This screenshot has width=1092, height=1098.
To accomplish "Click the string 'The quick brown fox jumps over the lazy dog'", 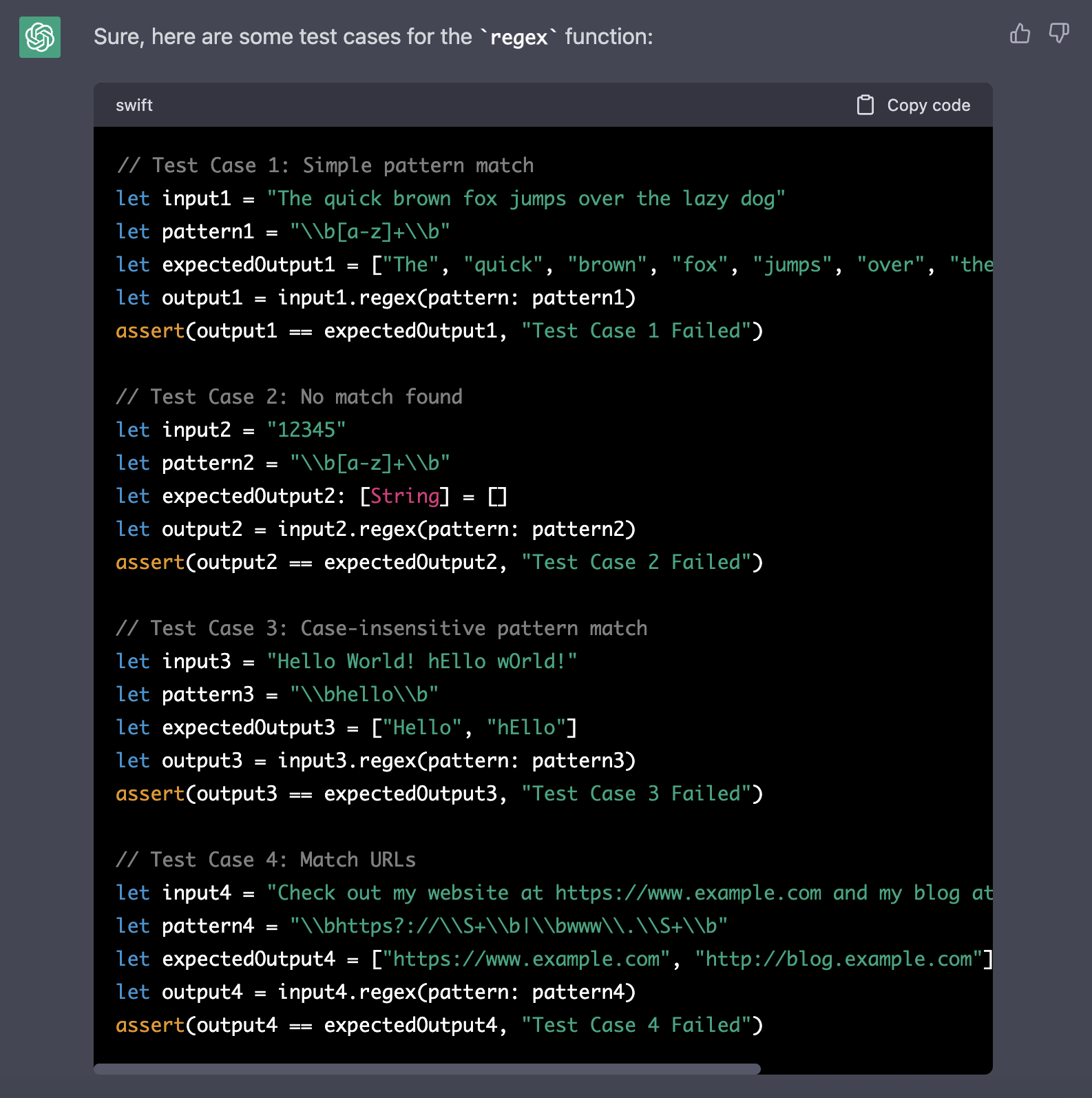I will 526,198.
